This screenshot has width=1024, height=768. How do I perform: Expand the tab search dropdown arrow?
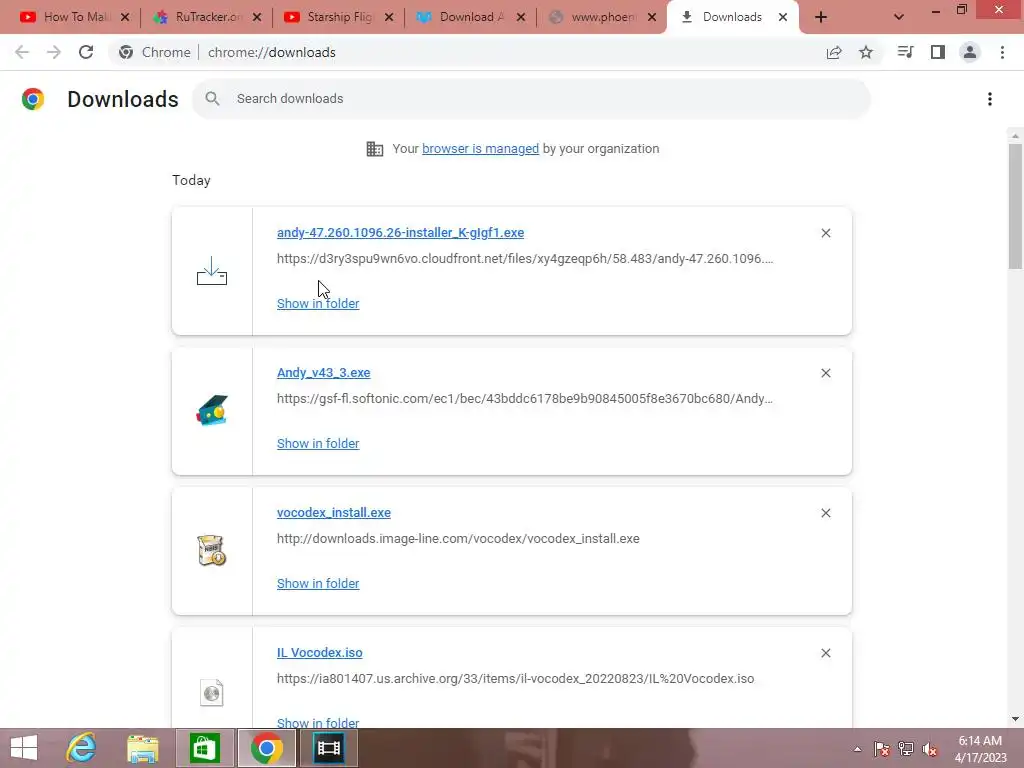click(899, 17)
